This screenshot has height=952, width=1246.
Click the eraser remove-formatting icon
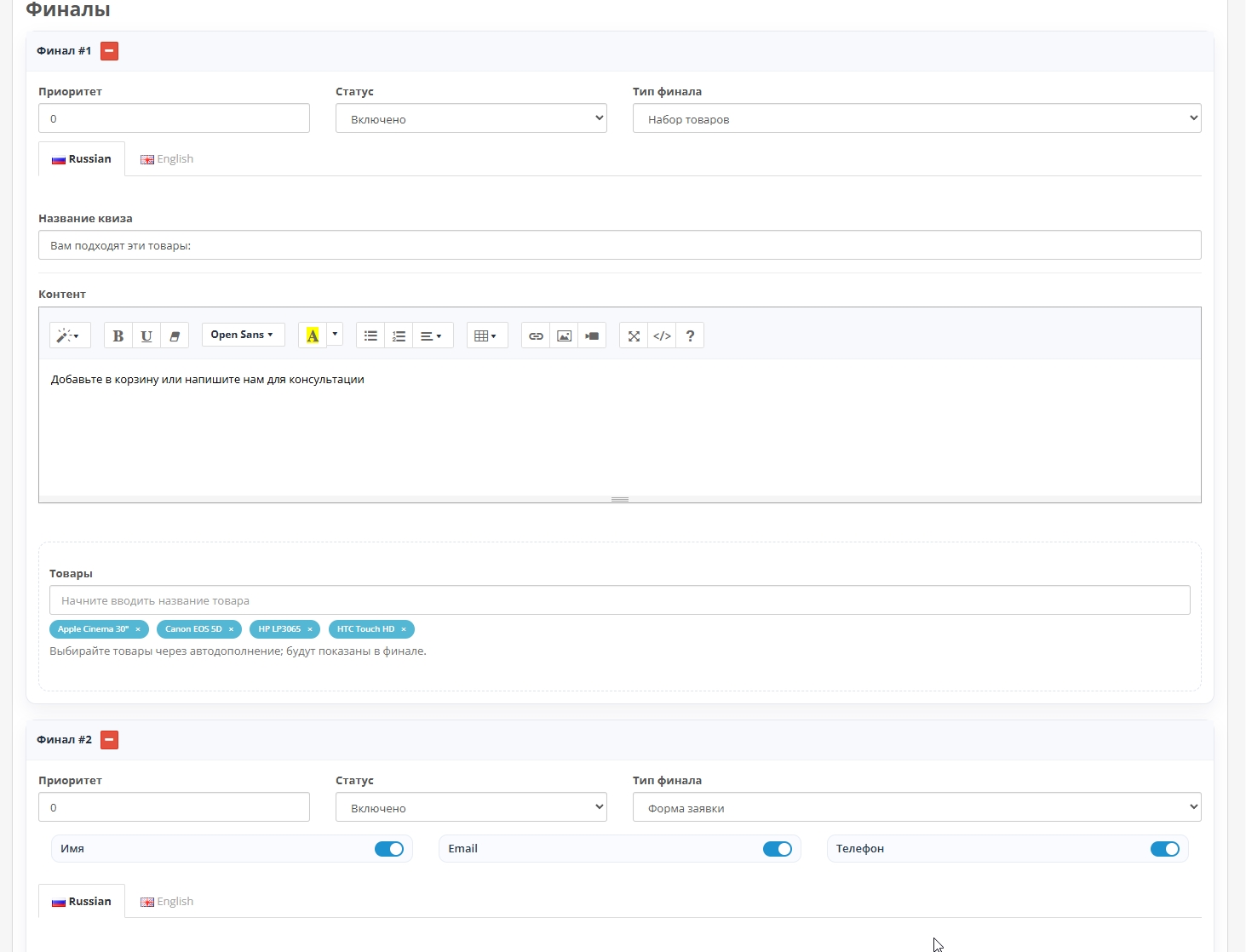tap(175, 335)
